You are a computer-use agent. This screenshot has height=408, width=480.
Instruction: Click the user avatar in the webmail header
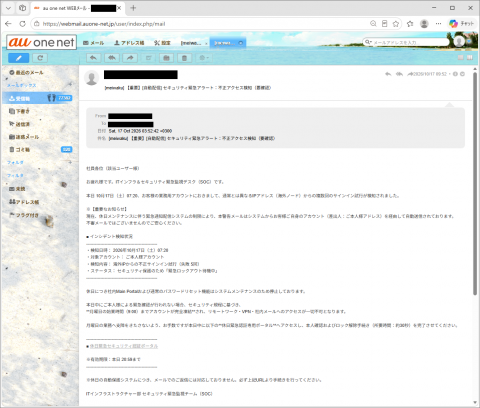point(459,41)
